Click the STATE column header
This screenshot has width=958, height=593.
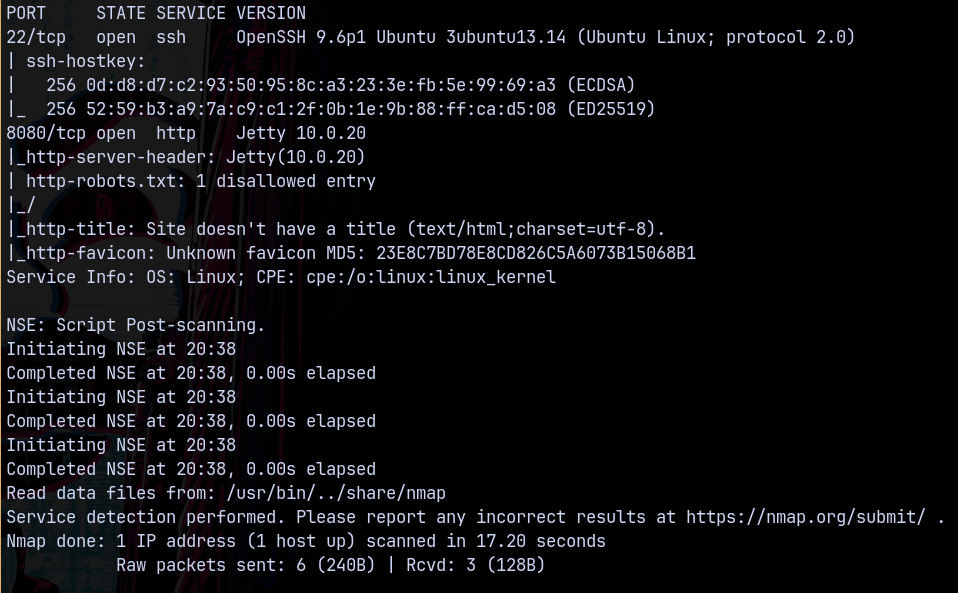[x=121, y=13]
